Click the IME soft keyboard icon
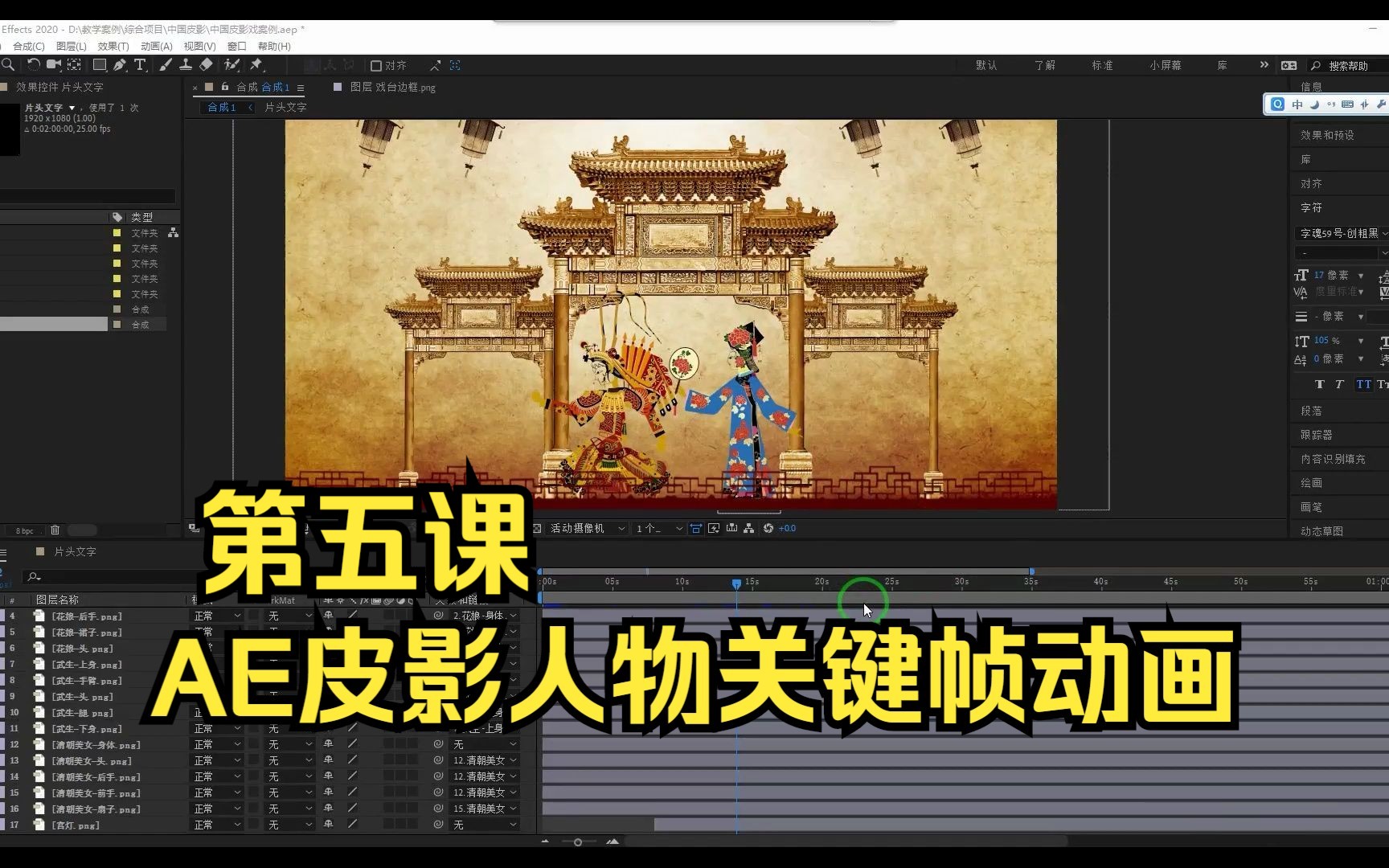Screen dimensions: 1389x868 point(1348,104)
